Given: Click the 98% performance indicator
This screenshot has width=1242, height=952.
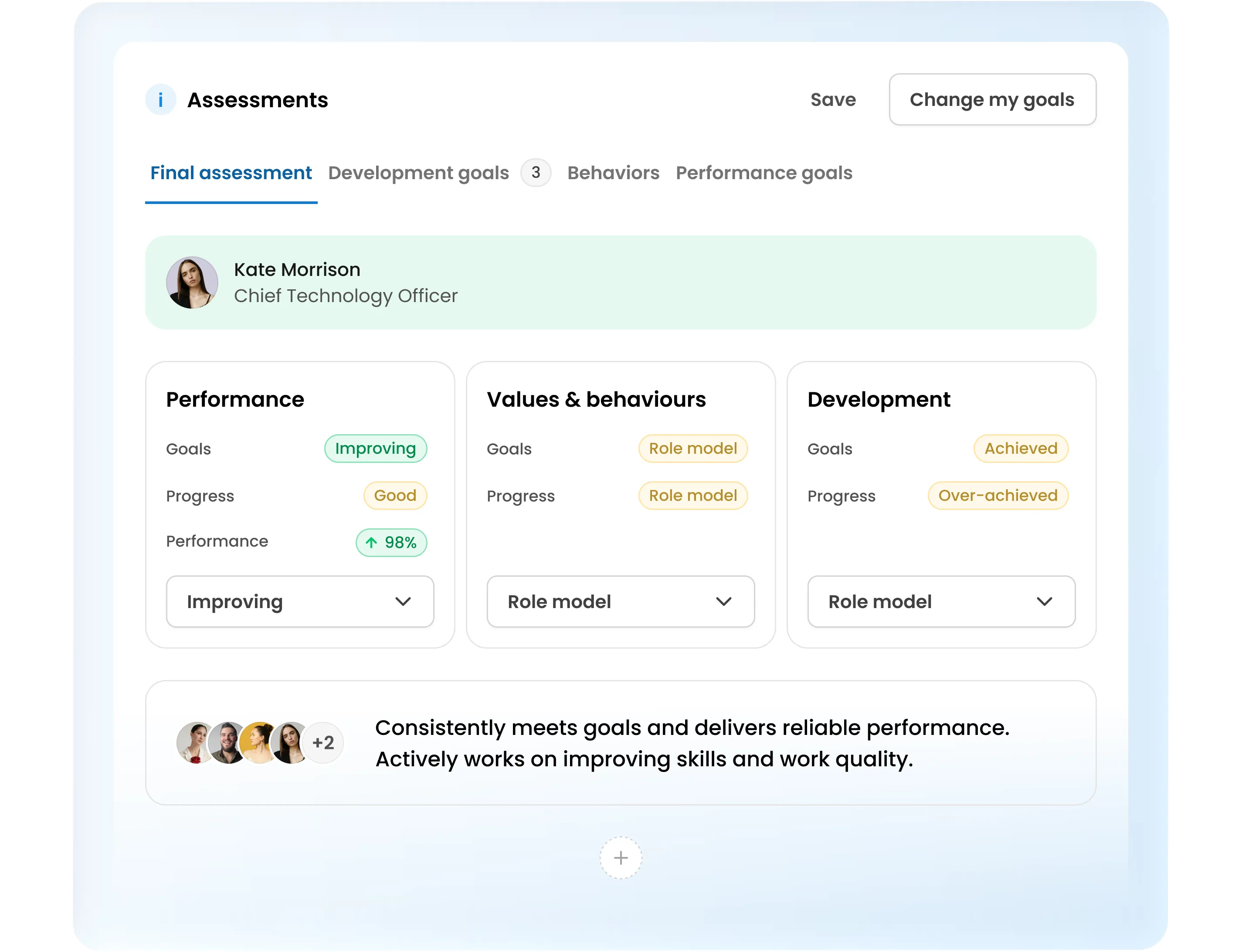Looking at the screenshot, I should (400, 542).
